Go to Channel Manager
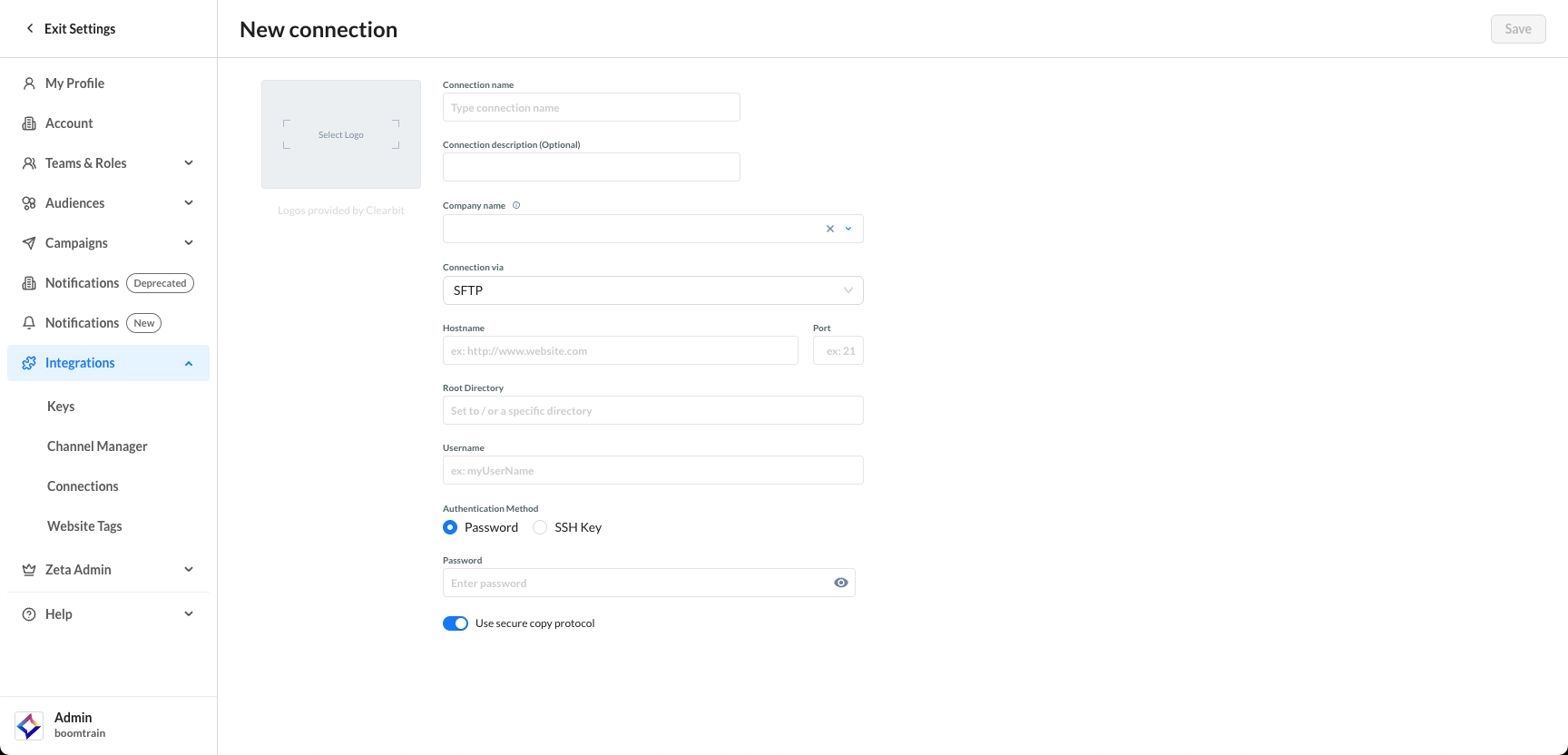 click(97, 446)
